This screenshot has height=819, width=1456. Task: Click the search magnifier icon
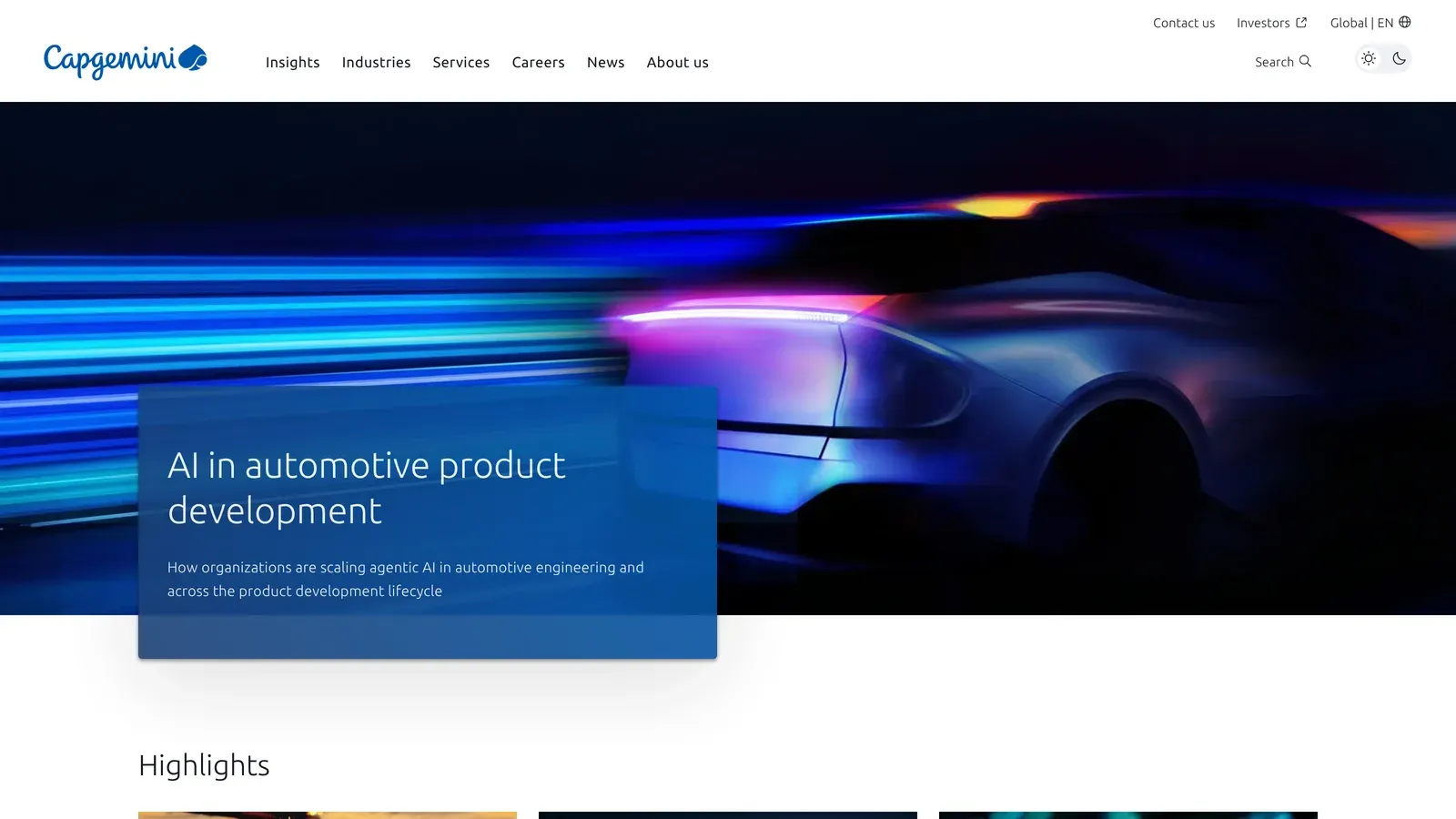click(x=1305, y=61)
